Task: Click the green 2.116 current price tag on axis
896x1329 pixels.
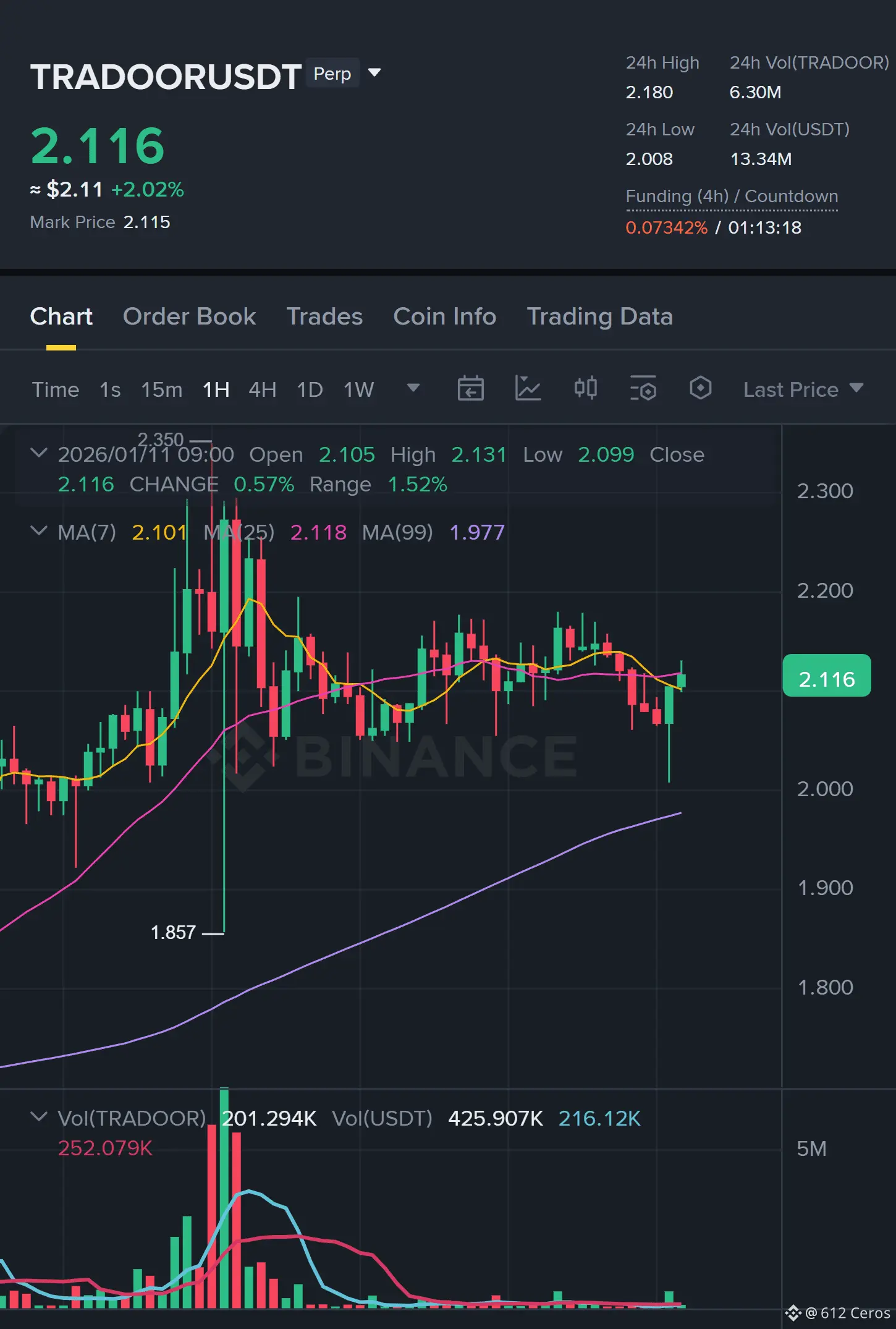Action: (826, 676)
